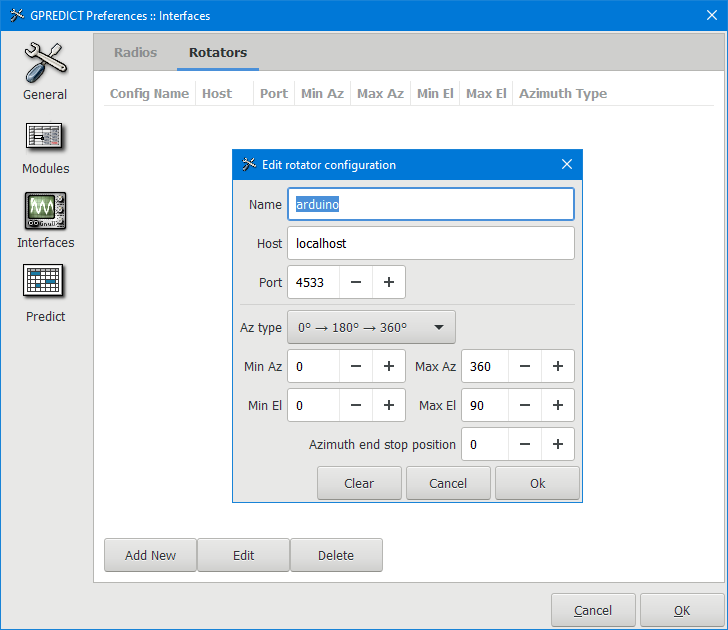Clear the rotator configuration fields

(x=359, y=483)
